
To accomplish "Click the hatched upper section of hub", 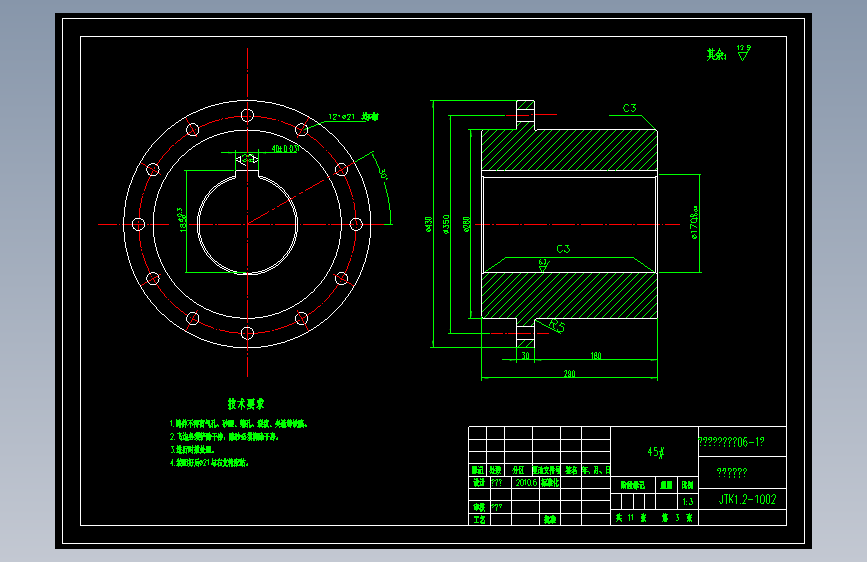I will pyautogui.click(x=570, y=149).
